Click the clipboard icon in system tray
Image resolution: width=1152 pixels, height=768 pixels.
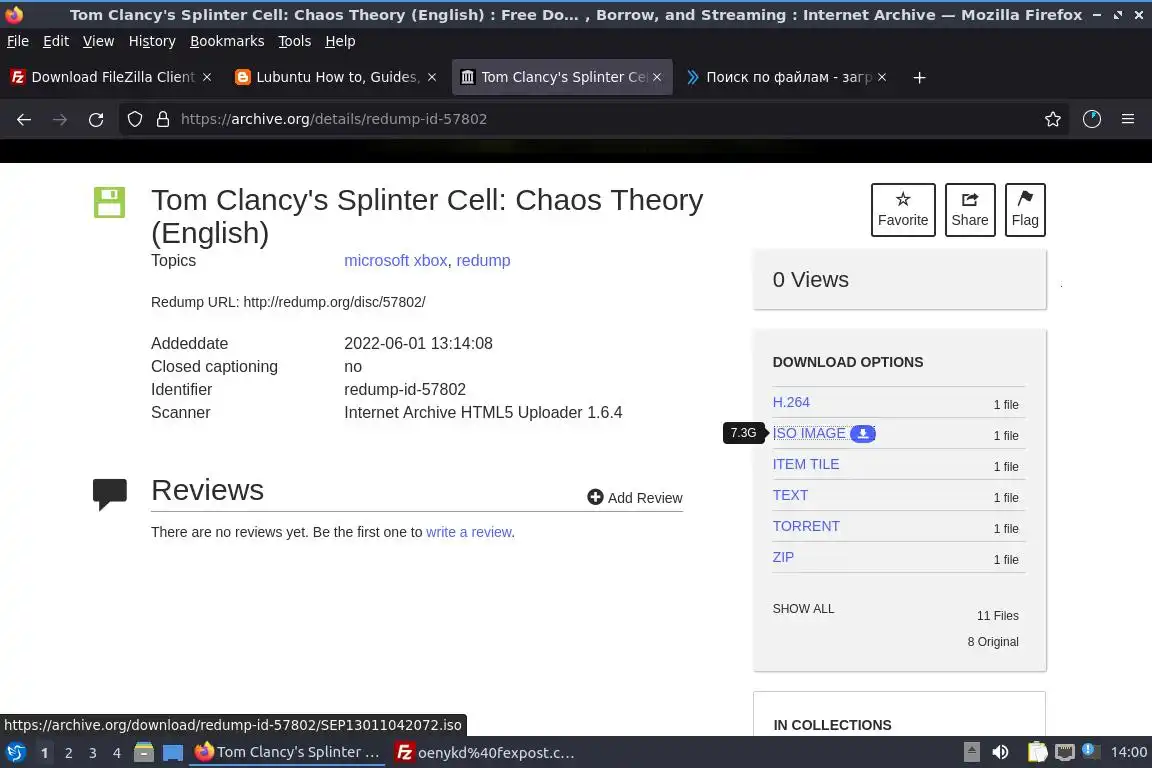click(x=1037, y=752)
